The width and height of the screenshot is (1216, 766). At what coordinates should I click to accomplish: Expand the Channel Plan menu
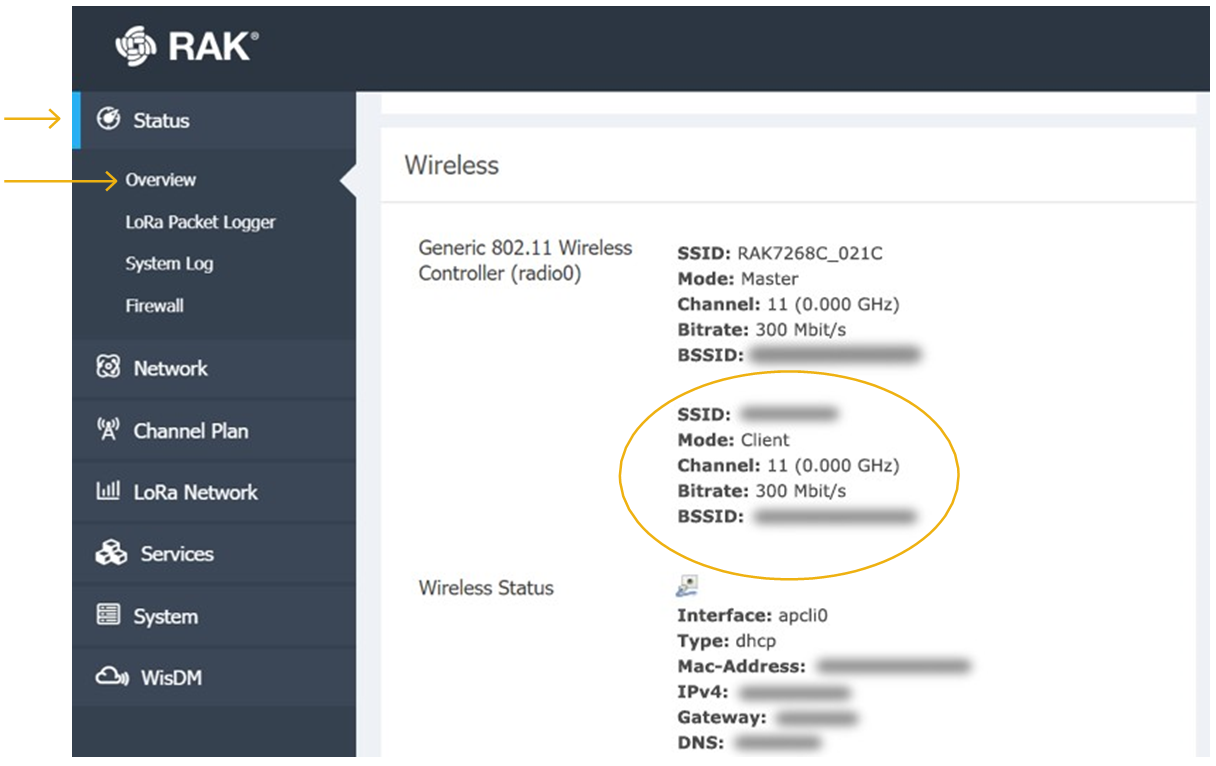pos(214,431)
